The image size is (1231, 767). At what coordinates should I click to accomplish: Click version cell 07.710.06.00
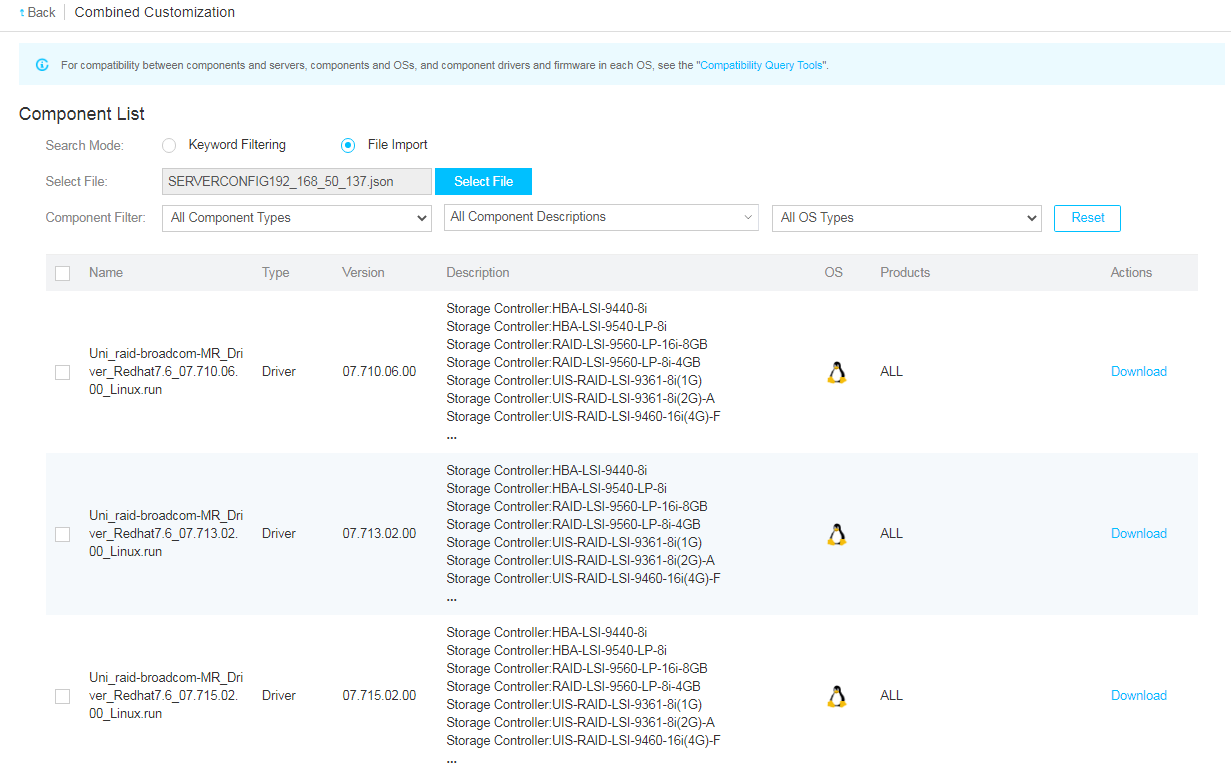coord(379,372)
